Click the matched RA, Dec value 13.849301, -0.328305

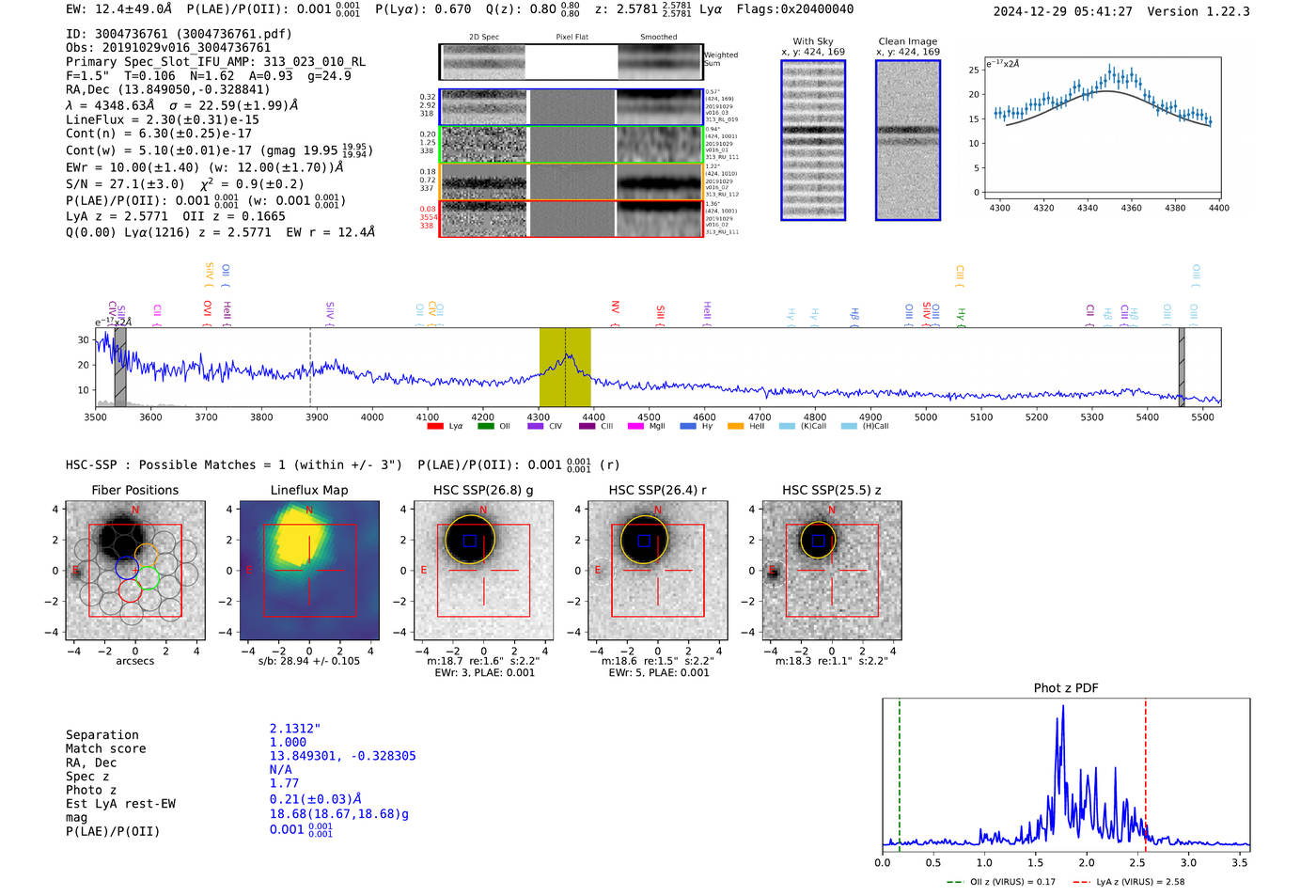[343, 756]
